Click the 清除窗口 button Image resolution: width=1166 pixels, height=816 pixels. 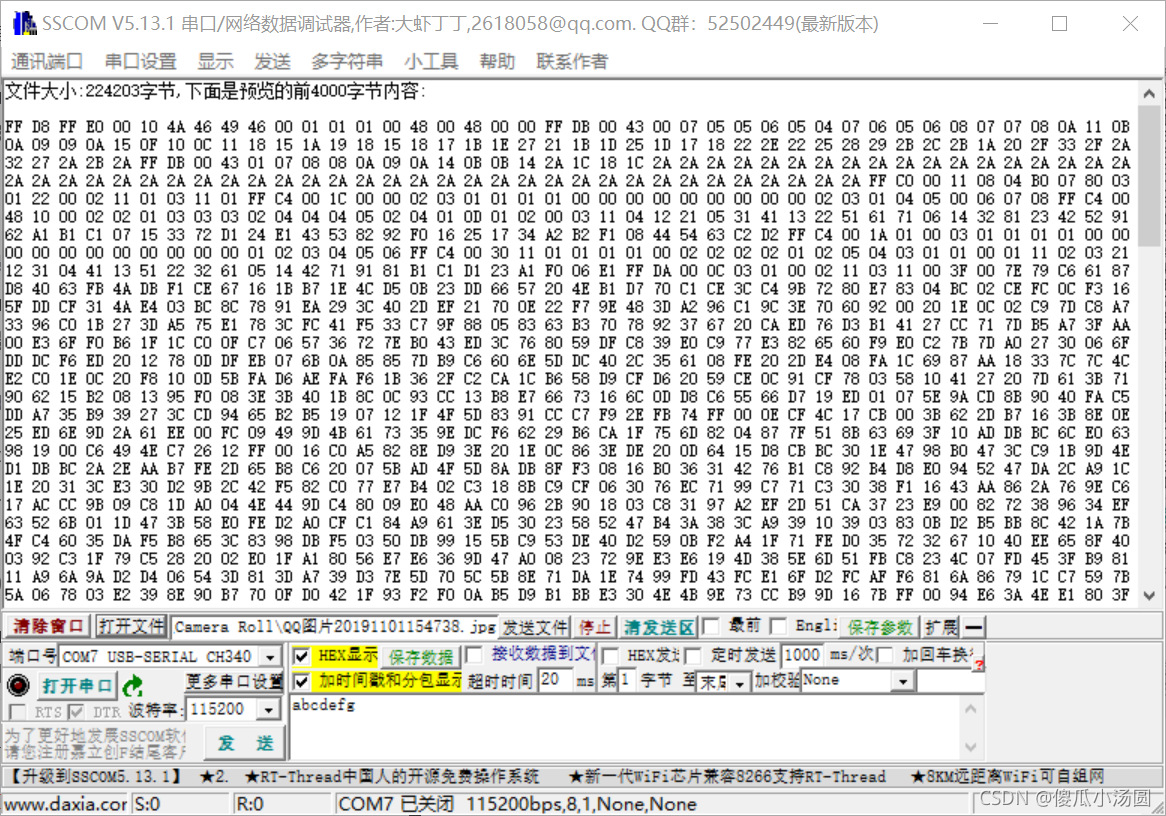[x=48, y=627]
